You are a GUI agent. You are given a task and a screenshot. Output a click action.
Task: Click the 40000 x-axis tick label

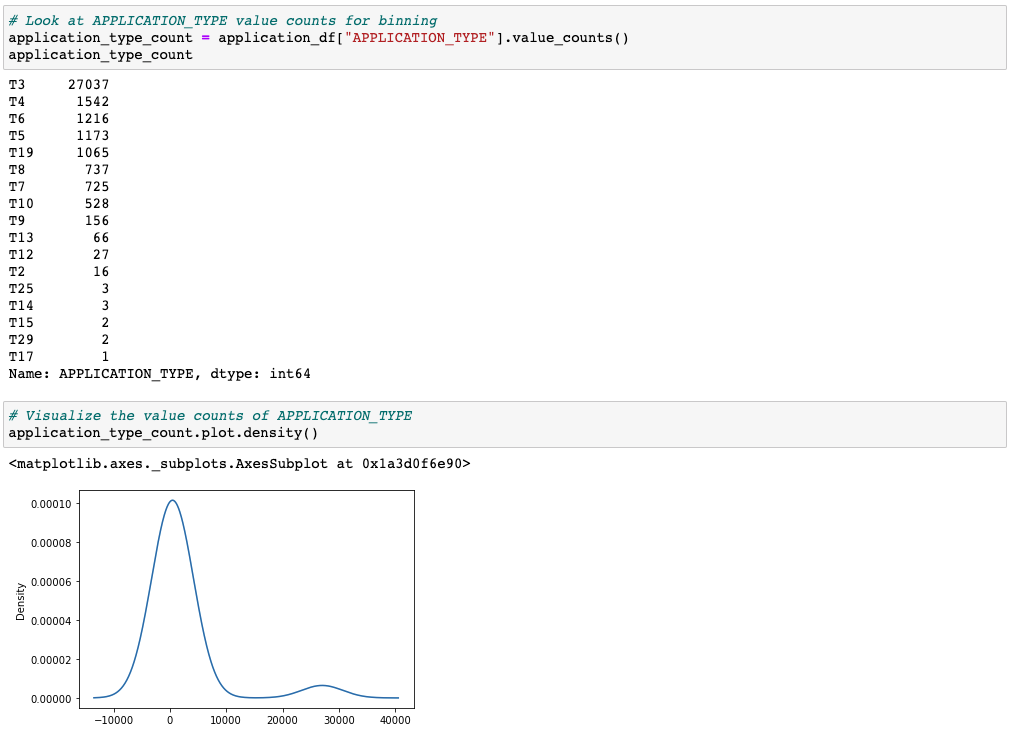[395, 720]
